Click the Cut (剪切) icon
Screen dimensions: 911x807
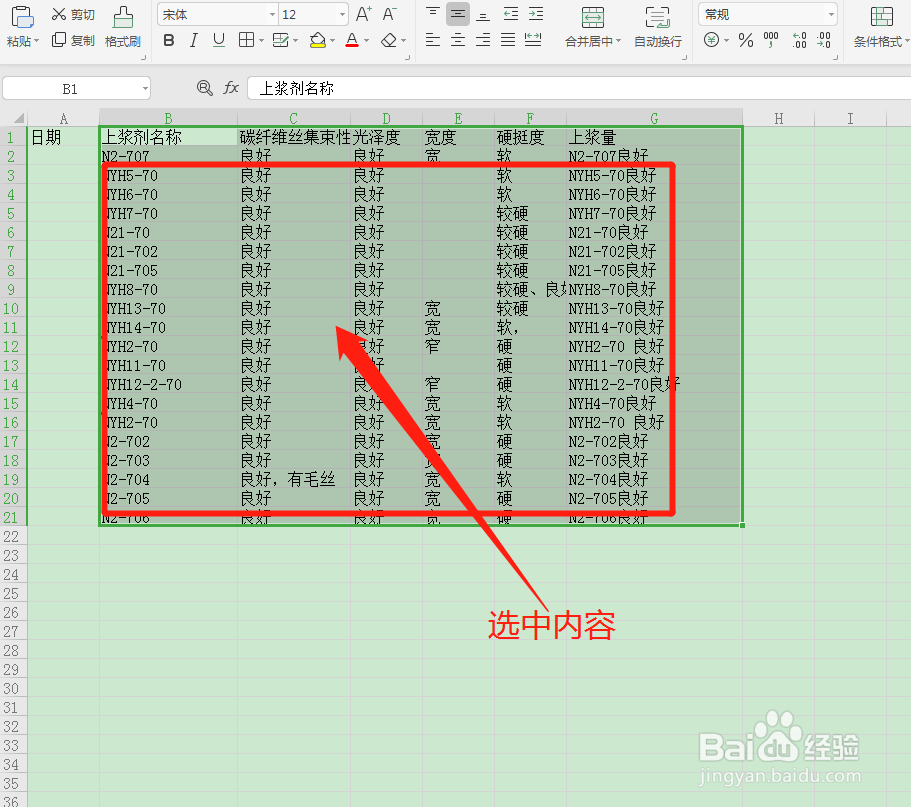[x=60, y=14]
